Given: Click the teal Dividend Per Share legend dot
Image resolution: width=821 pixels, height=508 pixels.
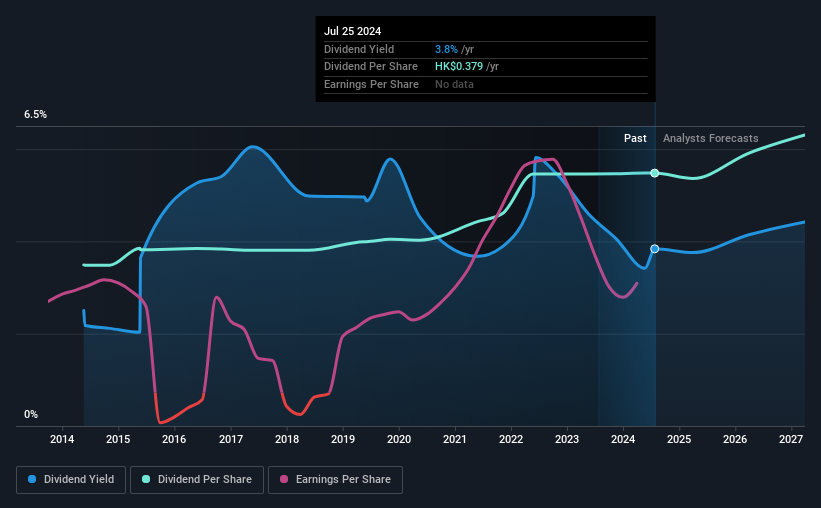Looking at the screenshot, I should tap(146, 479).
